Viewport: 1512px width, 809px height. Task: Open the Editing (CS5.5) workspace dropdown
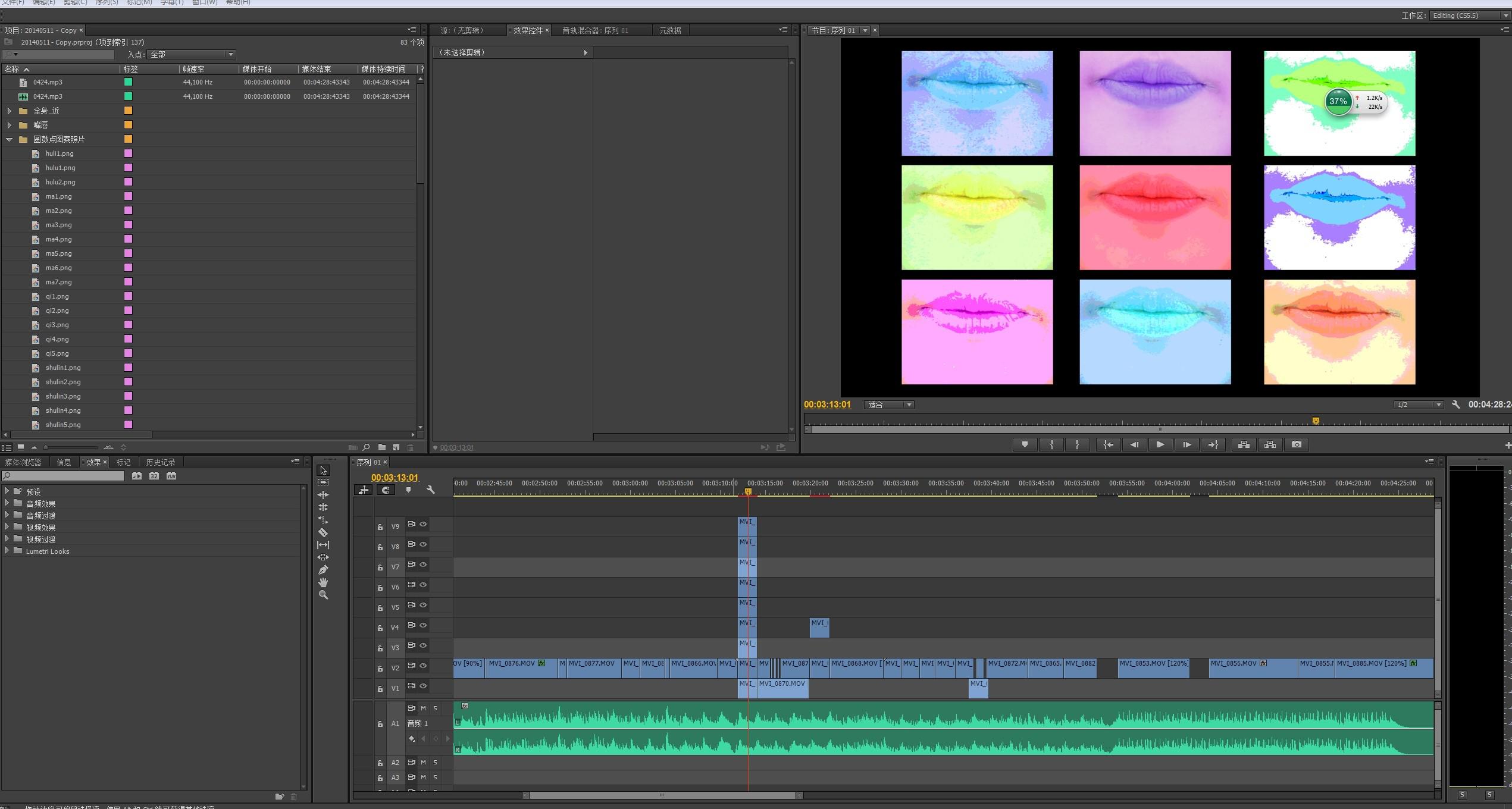pyautogui.click(x=1469, y=15)
